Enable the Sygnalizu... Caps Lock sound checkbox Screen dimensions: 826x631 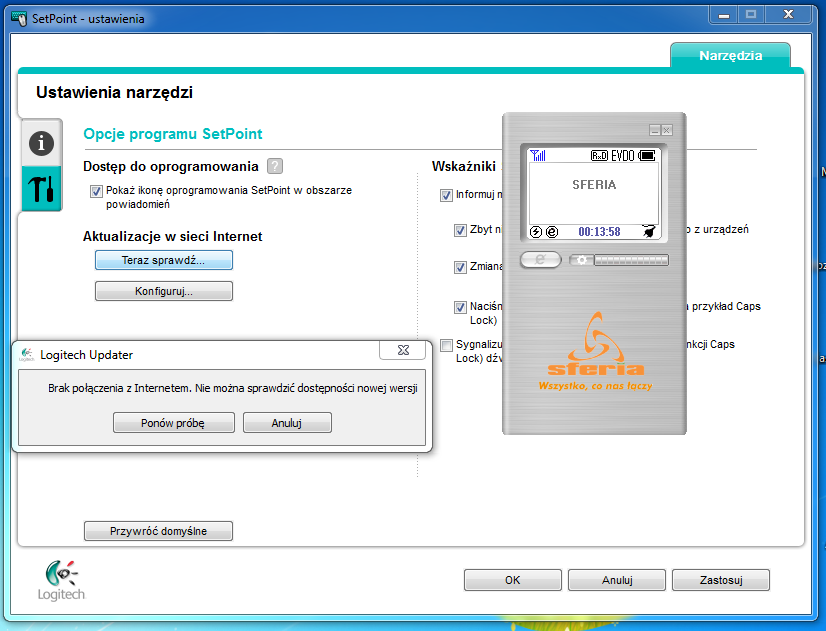pos(446,345)
